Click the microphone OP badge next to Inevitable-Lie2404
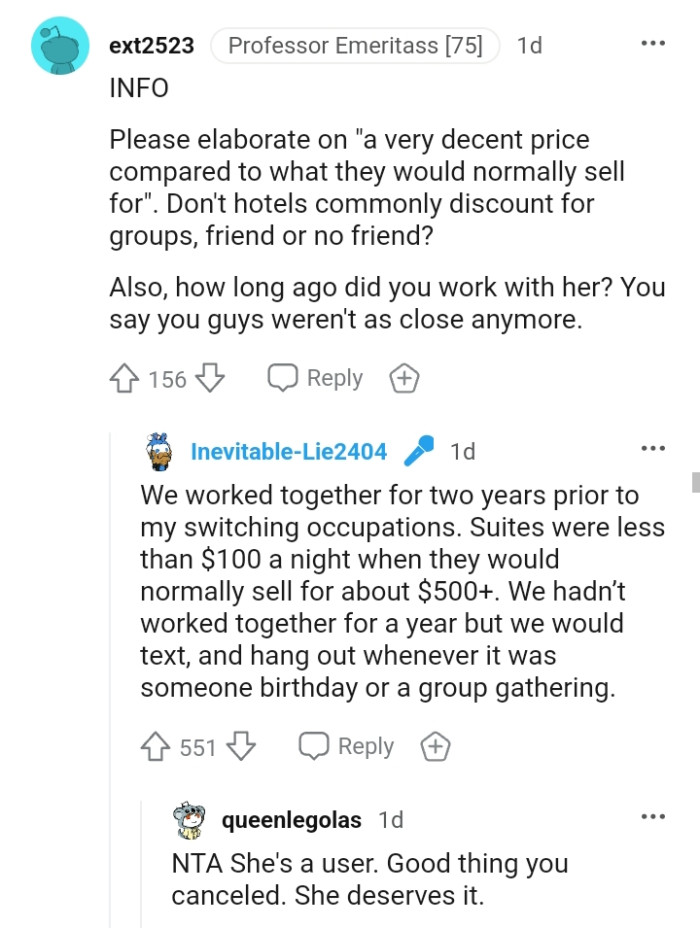This screenshot has height=928, width=700. (x=418, y=451)
